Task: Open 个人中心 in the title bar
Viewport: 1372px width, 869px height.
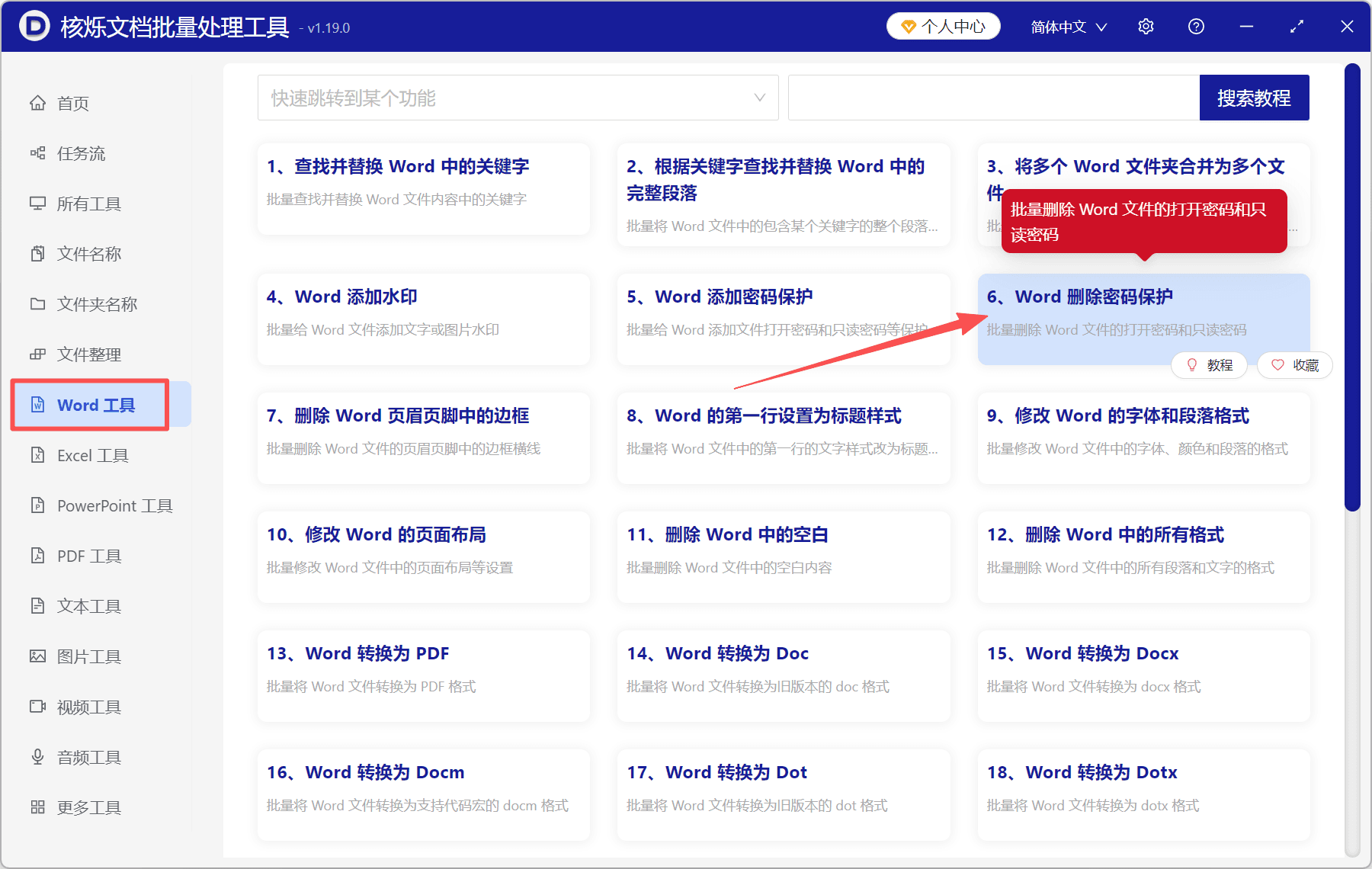Action: tap(943, 25)
